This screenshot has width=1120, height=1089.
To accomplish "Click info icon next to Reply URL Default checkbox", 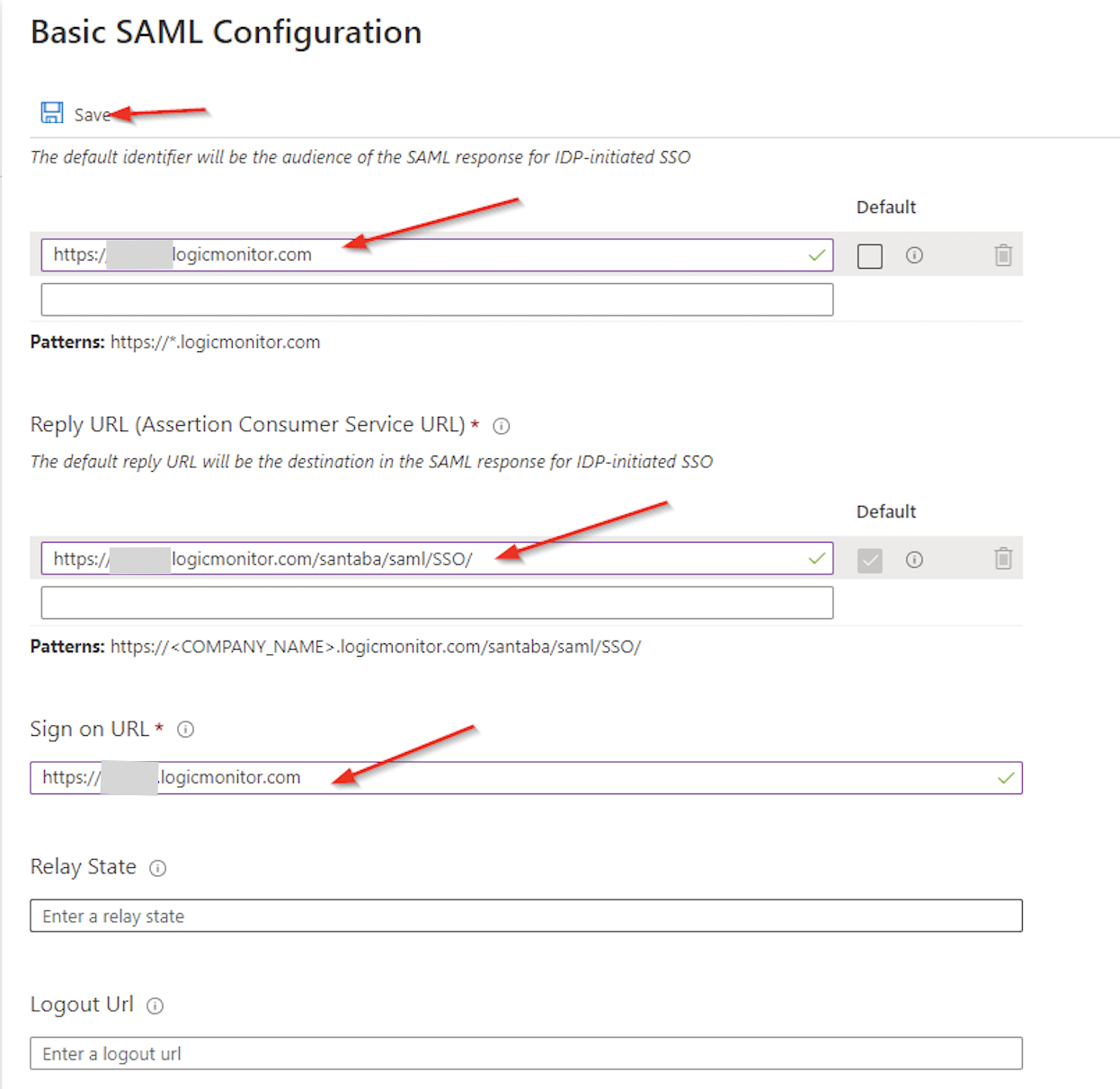I will click(914, 559).
